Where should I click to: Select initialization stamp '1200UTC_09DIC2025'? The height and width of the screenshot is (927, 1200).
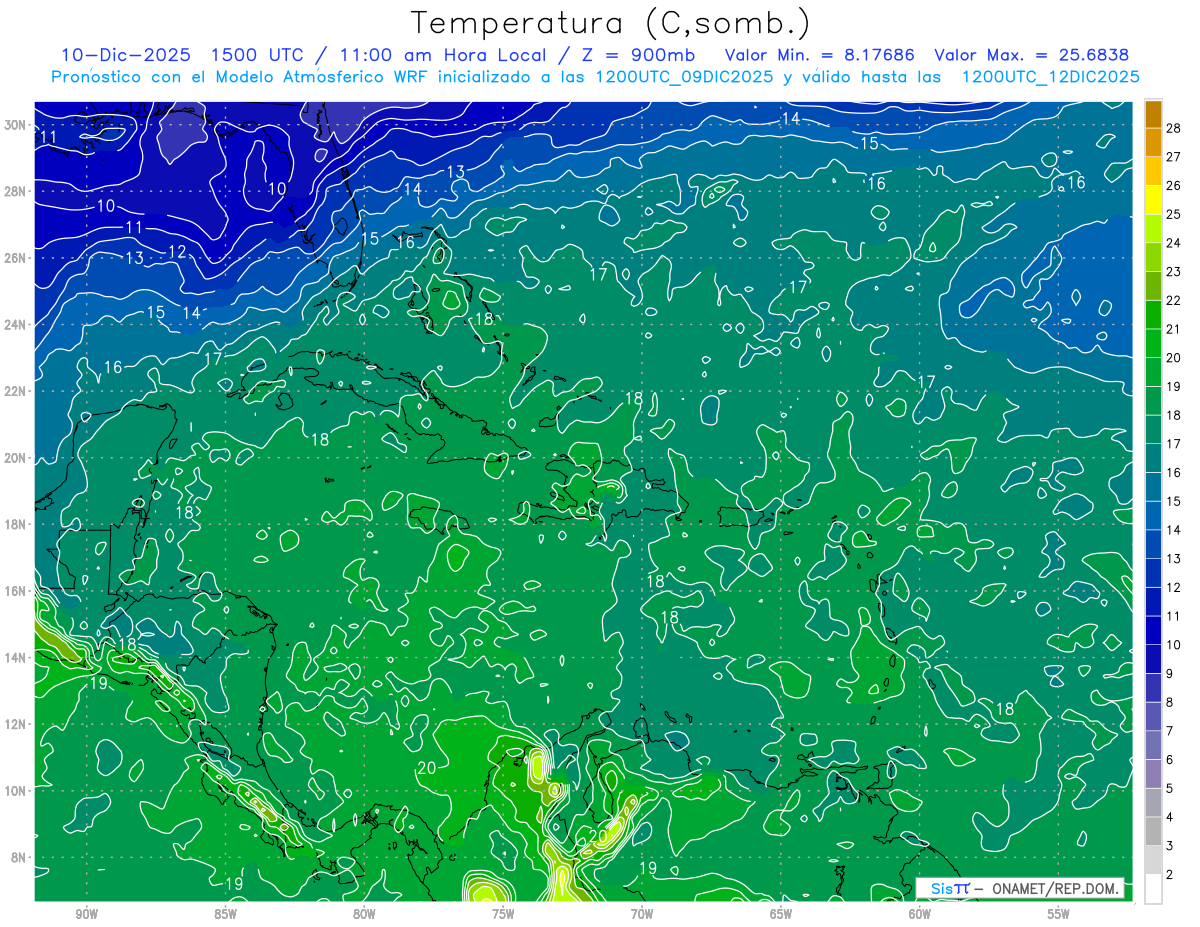(x=684, y=77)
